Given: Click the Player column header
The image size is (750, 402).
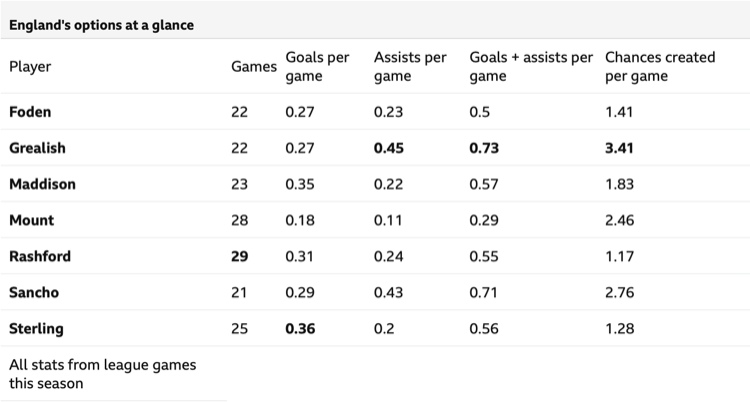Looking at the screenshot, I should click(30, 67).
